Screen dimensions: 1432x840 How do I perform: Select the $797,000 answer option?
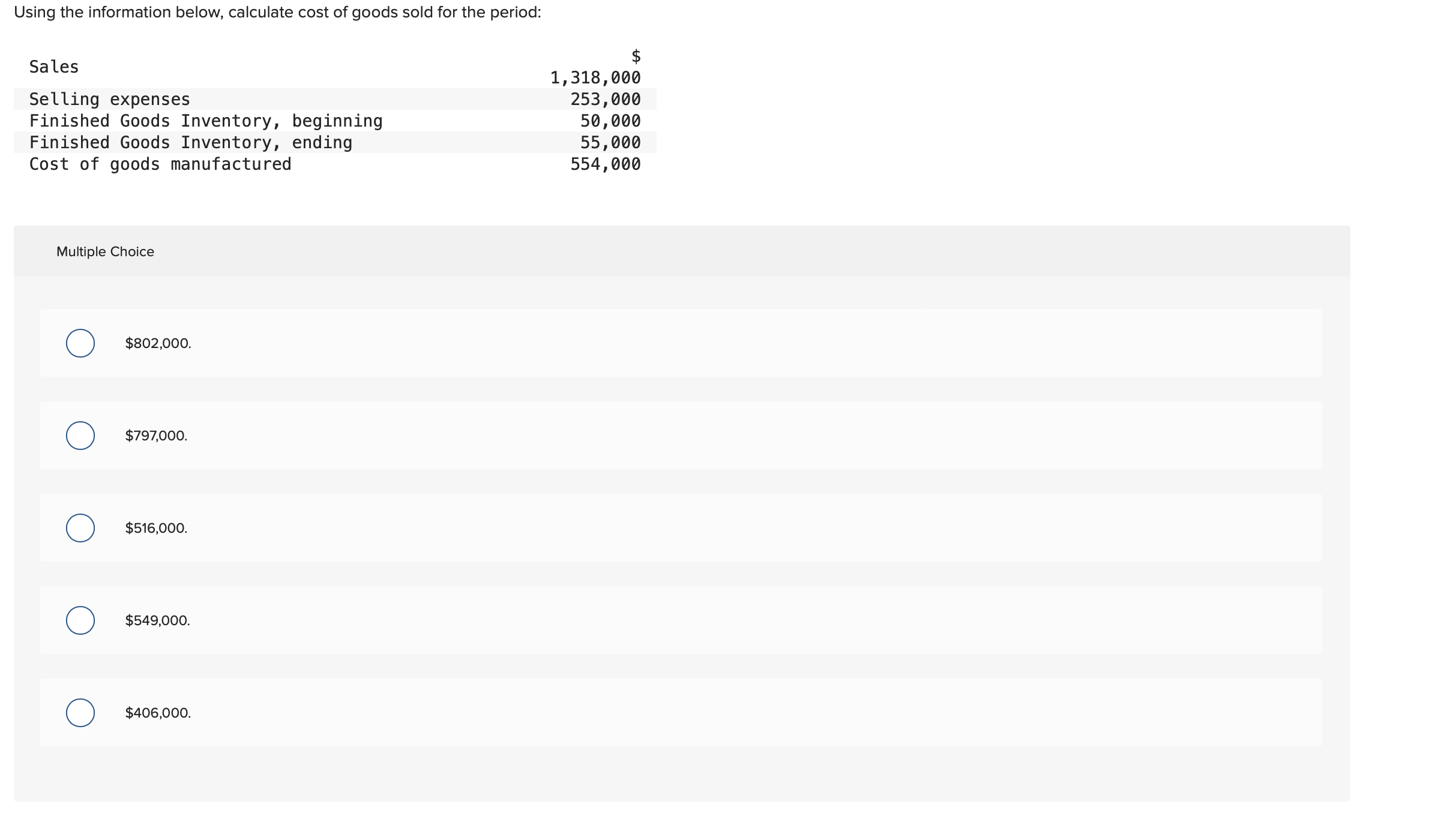point(80,436)
